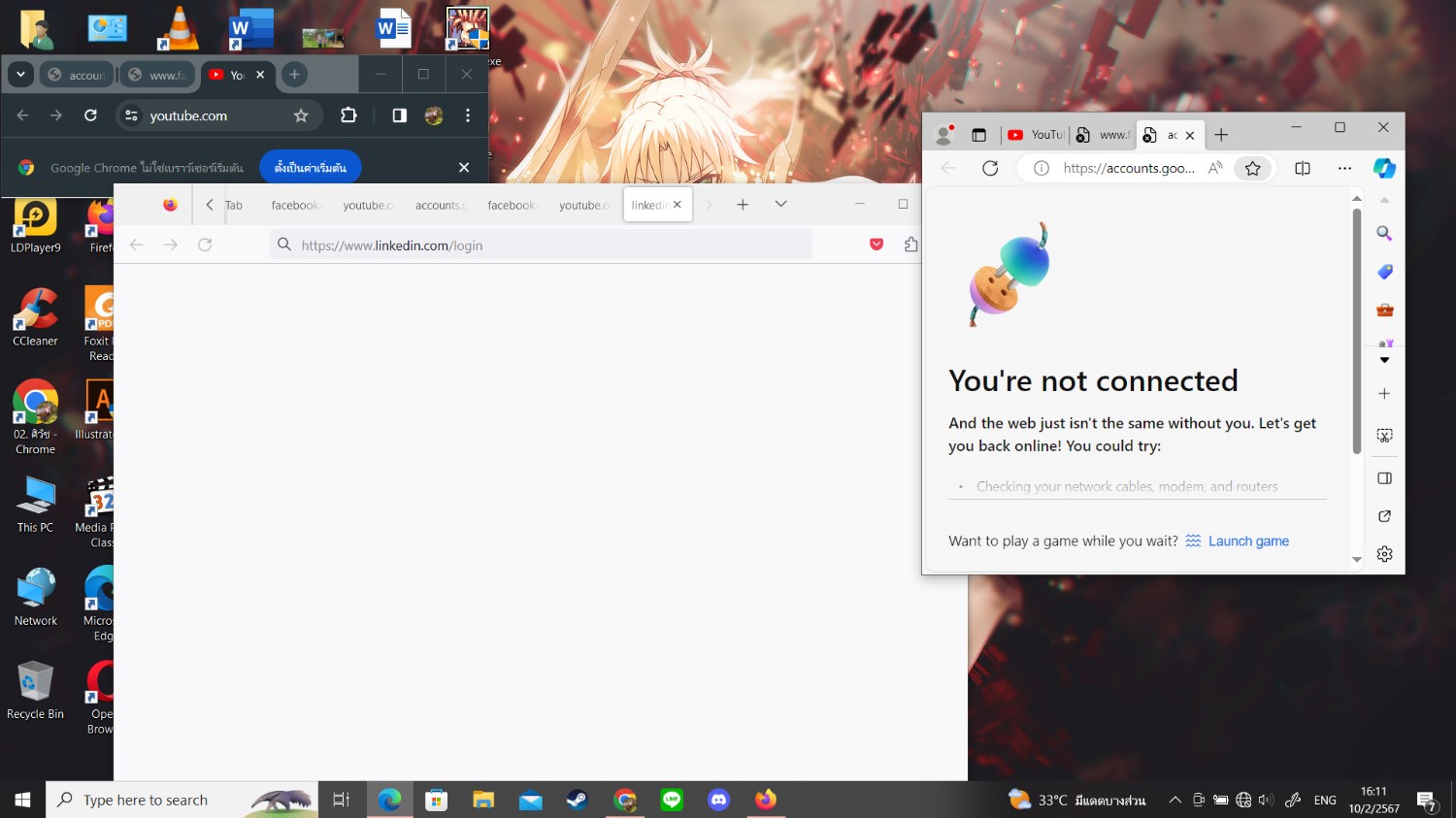The image size is (1456, 818).
Task: Switch to the accounts tab in Chrome
Action: (x=77, y=75)
